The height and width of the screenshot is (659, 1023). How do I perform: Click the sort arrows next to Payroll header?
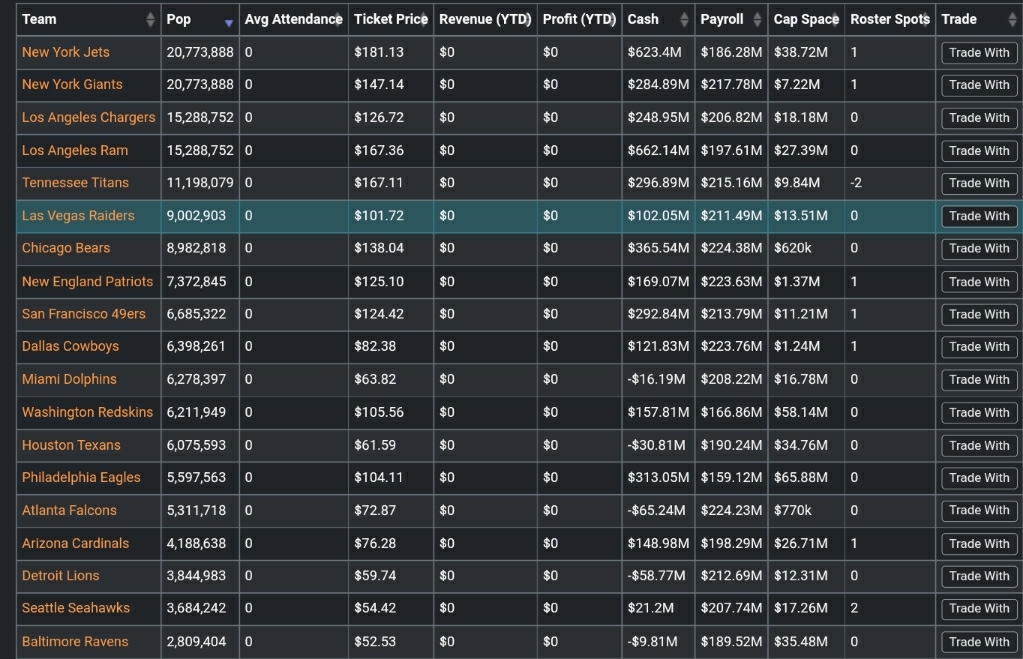[757, 20]
